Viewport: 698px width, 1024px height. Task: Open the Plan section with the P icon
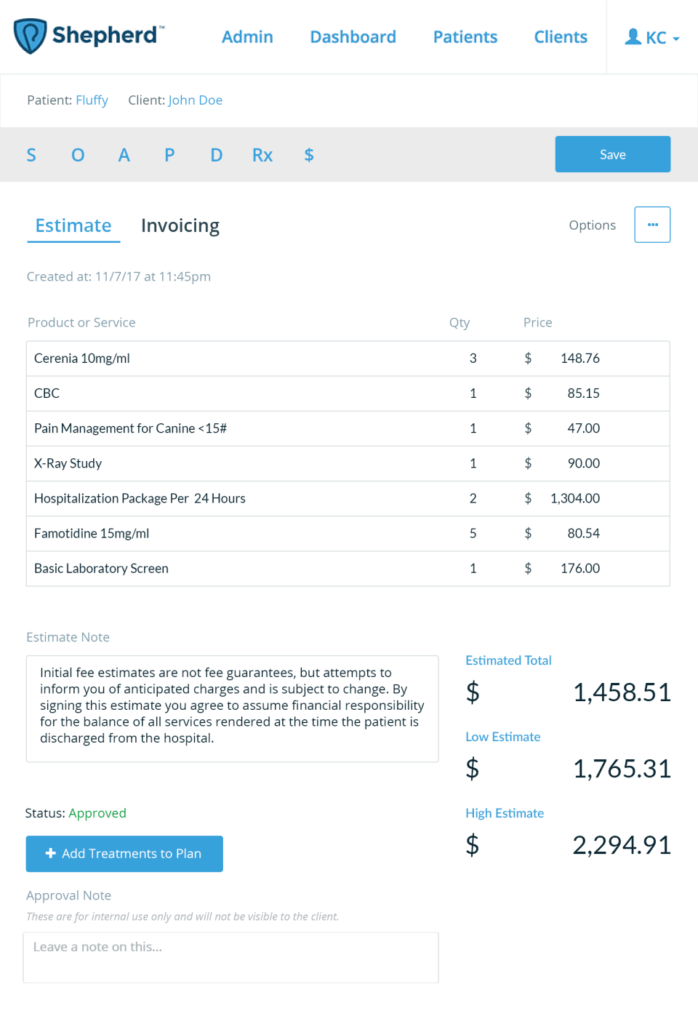[169, 154]
